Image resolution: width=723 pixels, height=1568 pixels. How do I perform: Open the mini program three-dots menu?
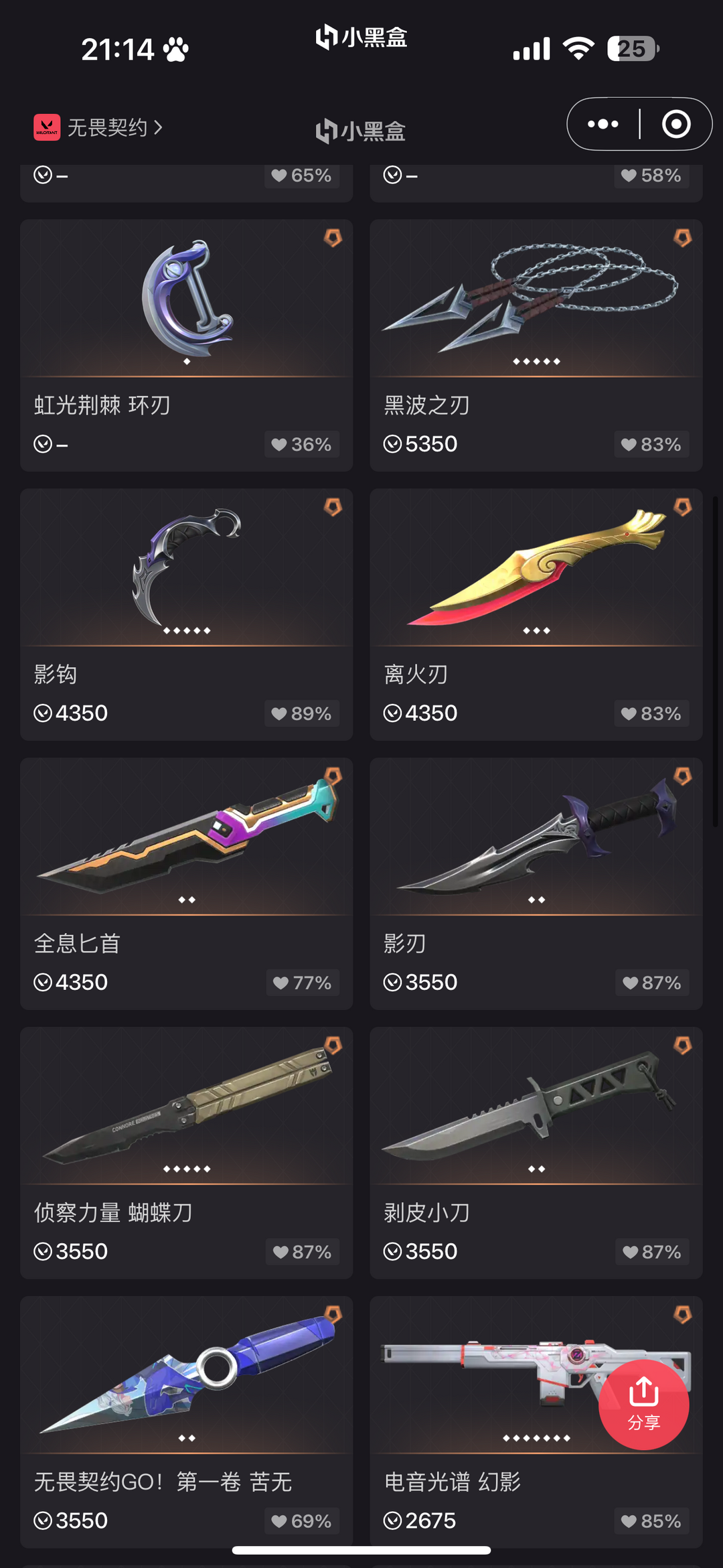point(602,124)
